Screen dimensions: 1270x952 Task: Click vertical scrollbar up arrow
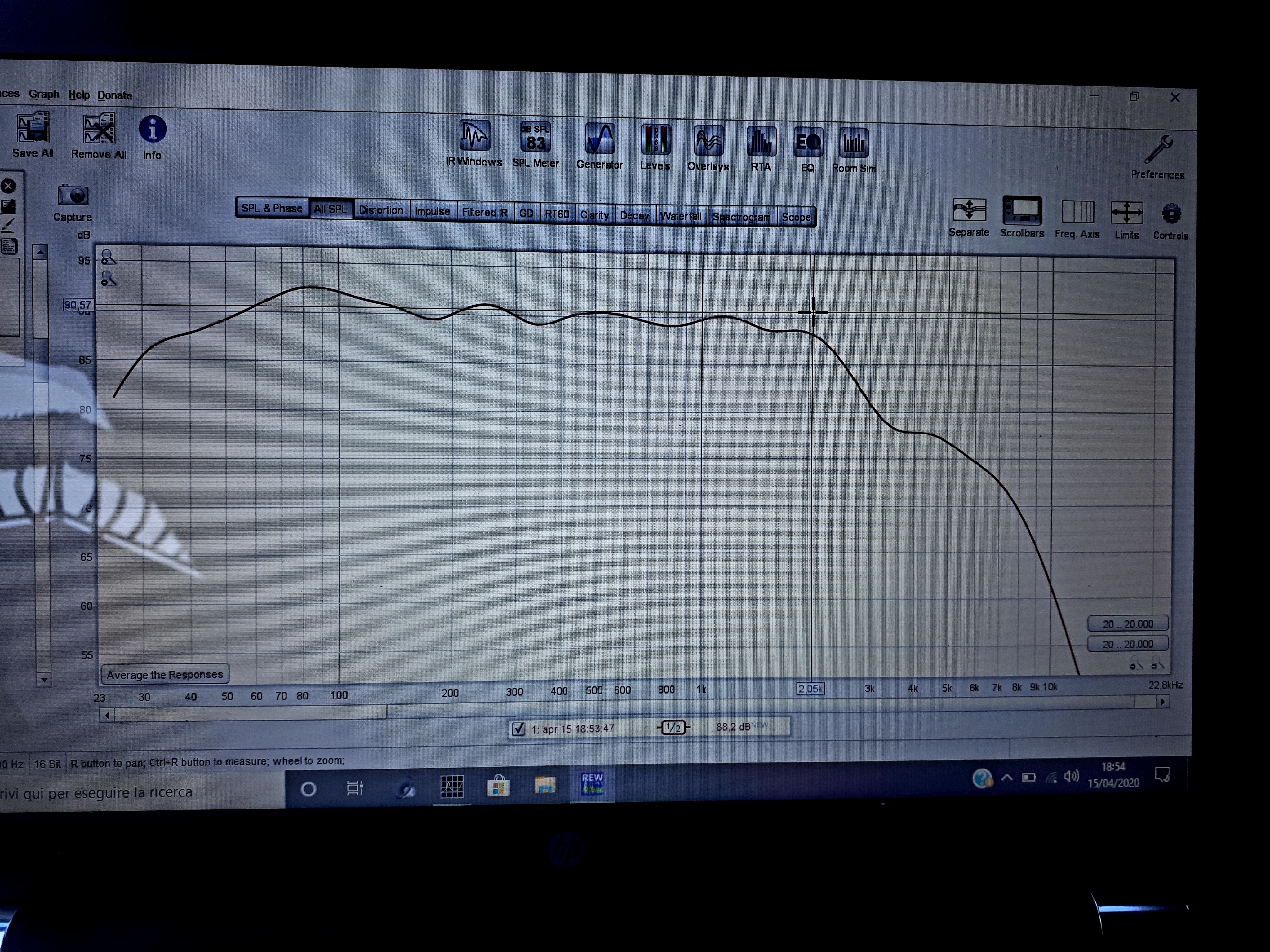coord(40,253)
